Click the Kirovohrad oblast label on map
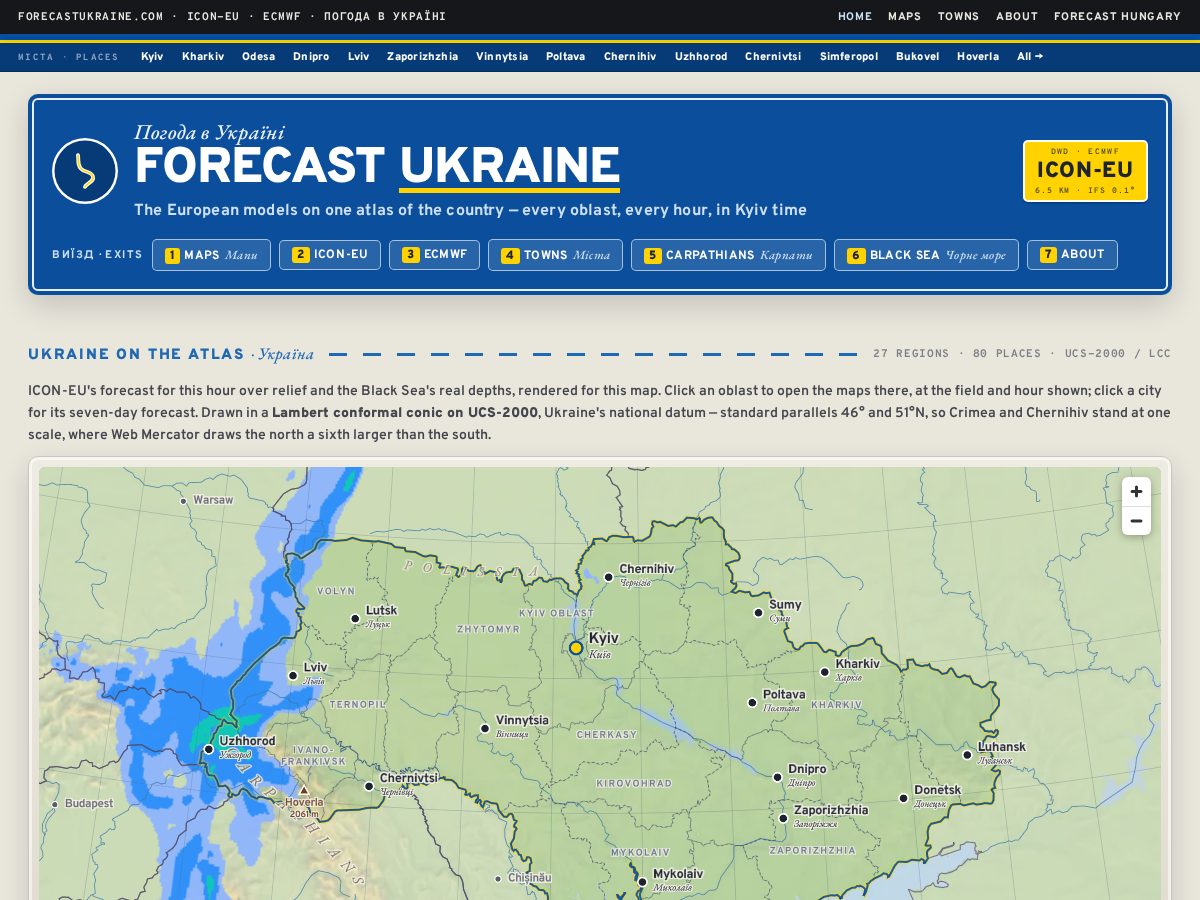This screenshot has width=1200, height=900. [x=634, y=783]
